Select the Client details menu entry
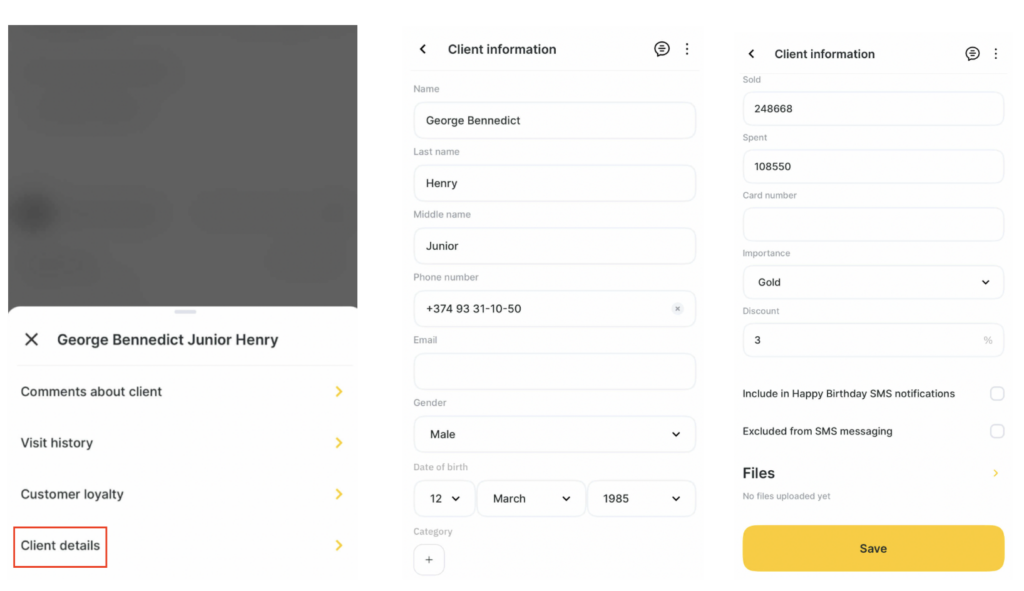 [x=61, y=546]
